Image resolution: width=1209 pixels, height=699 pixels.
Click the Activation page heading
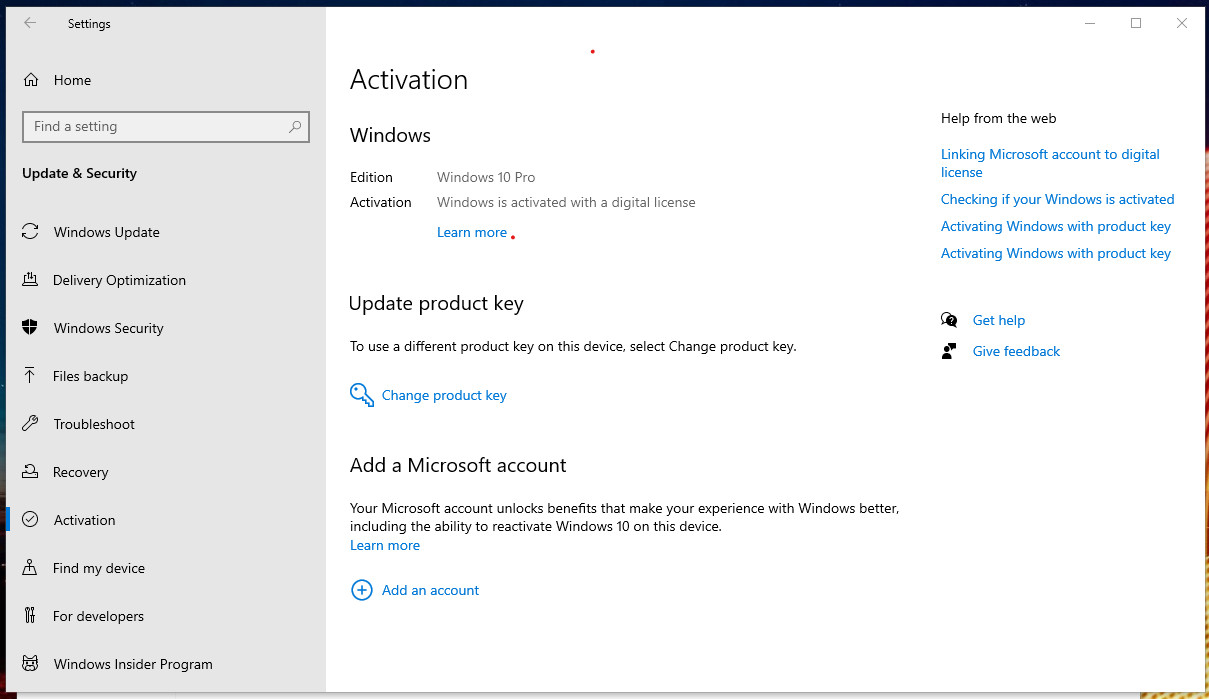(409, 80)
